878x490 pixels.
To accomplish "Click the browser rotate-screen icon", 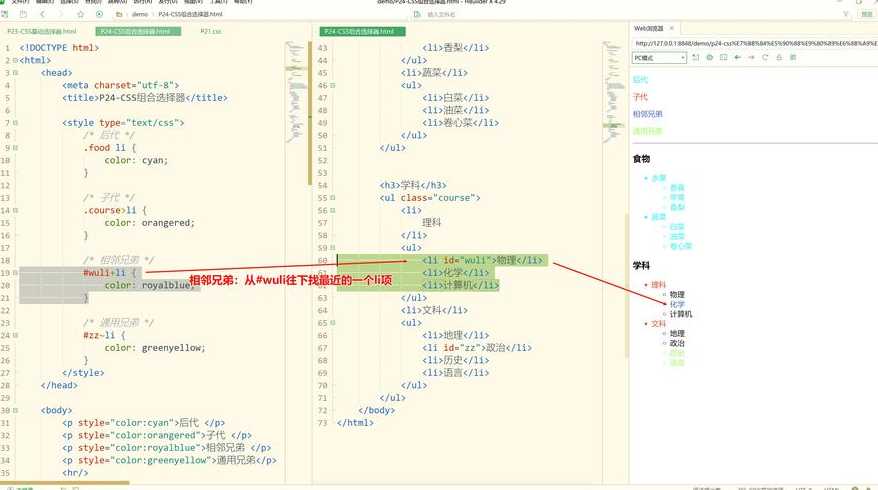I will pyautogui.click(x=695, y=58).
